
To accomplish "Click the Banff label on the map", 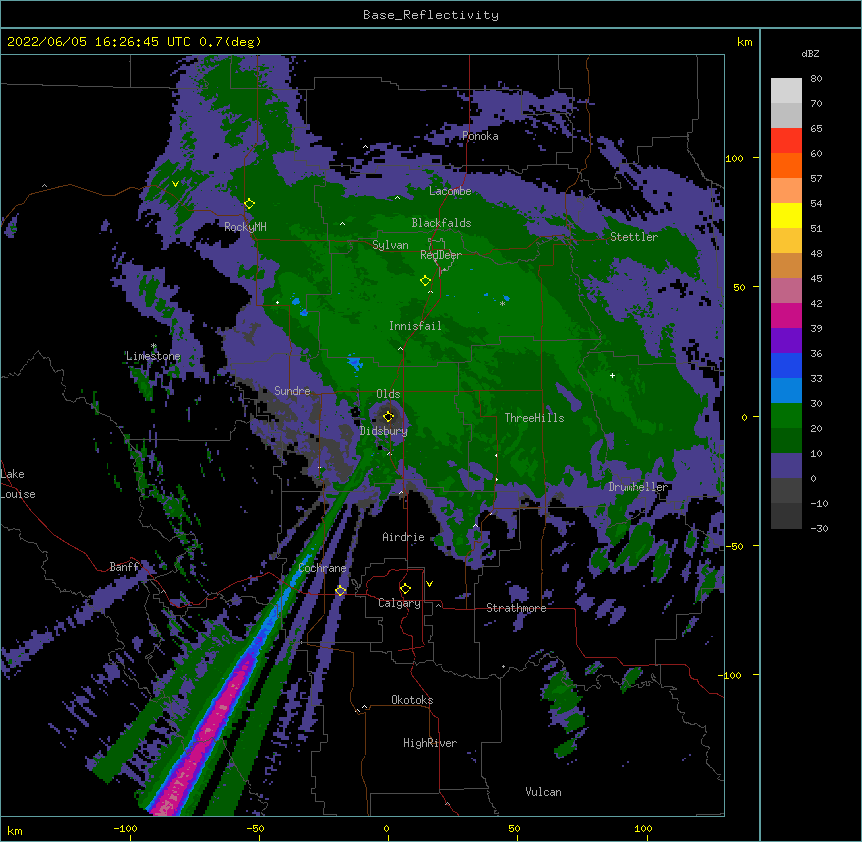I will [x=124, y=567].
